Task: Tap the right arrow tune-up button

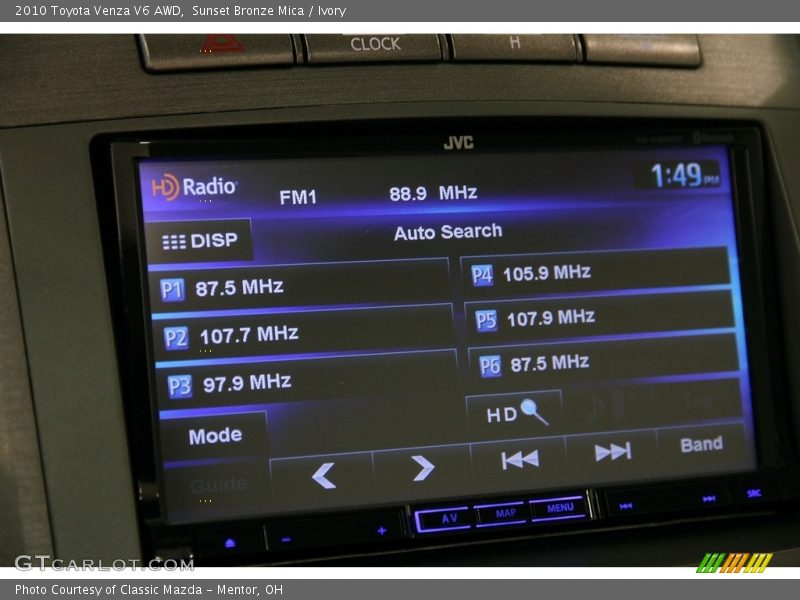Action: (x=423, y=468)
